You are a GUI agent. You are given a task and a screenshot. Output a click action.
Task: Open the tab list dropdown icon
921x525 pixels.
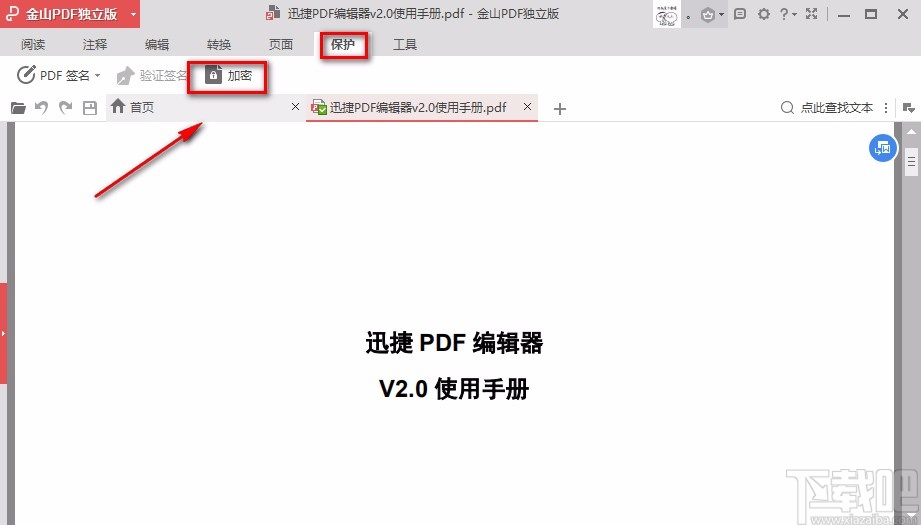(908, 108)
